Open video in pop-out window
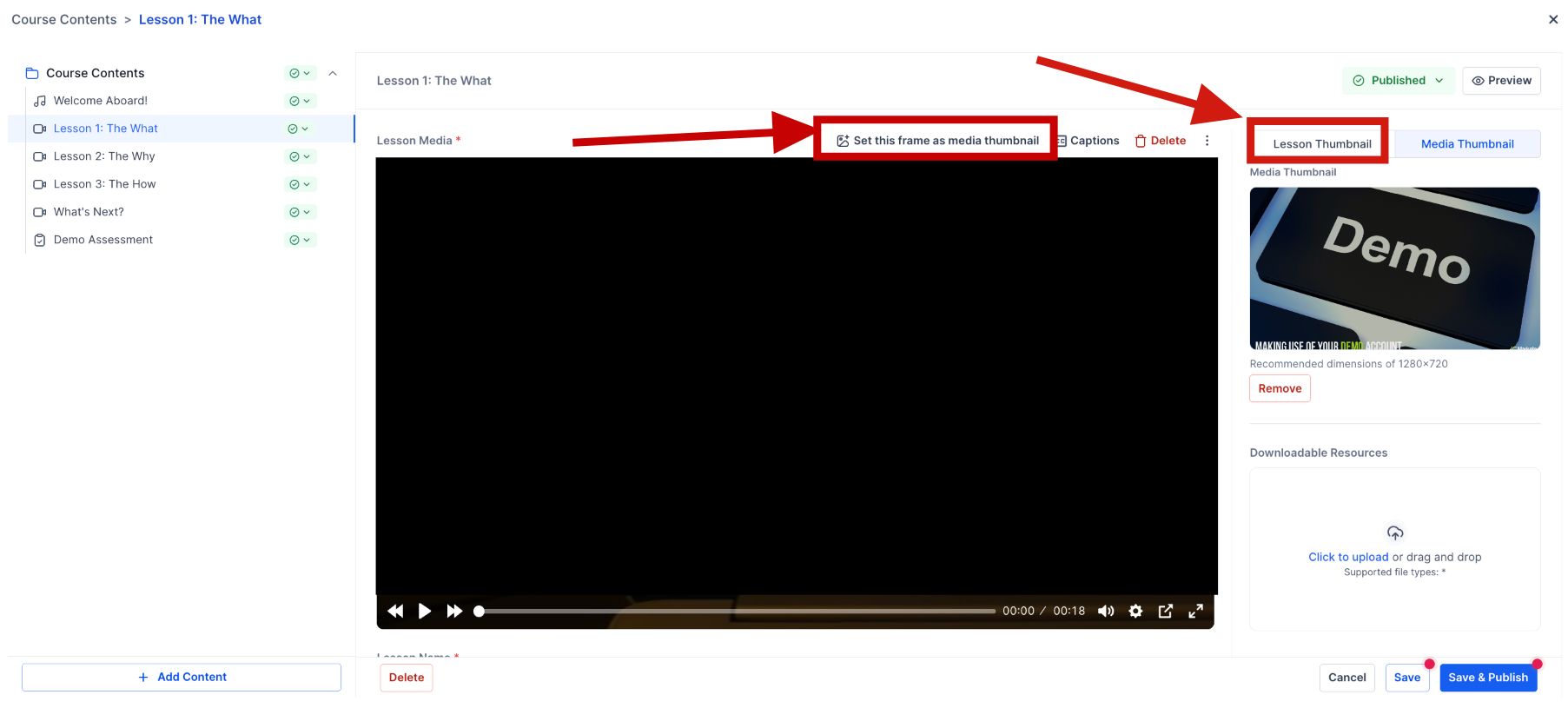Image resolution: width=1568 pixels, height=708 pixels. pos(1166,612)
